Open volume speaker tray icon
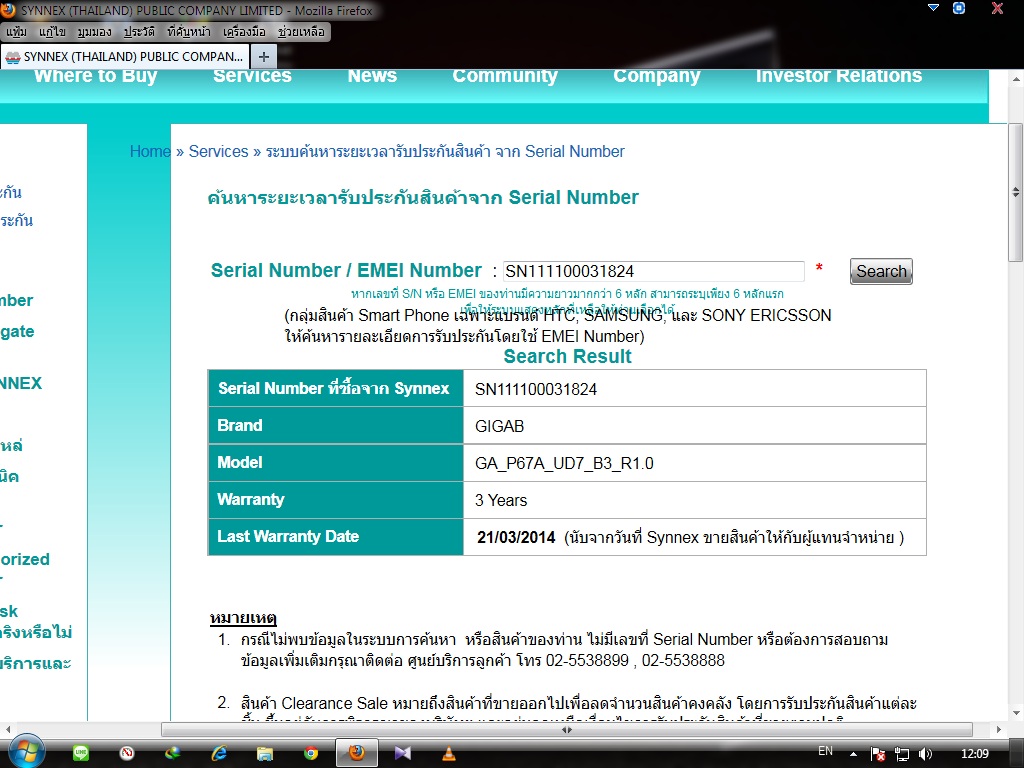The image size is (1024, 768). pos(925,754)
